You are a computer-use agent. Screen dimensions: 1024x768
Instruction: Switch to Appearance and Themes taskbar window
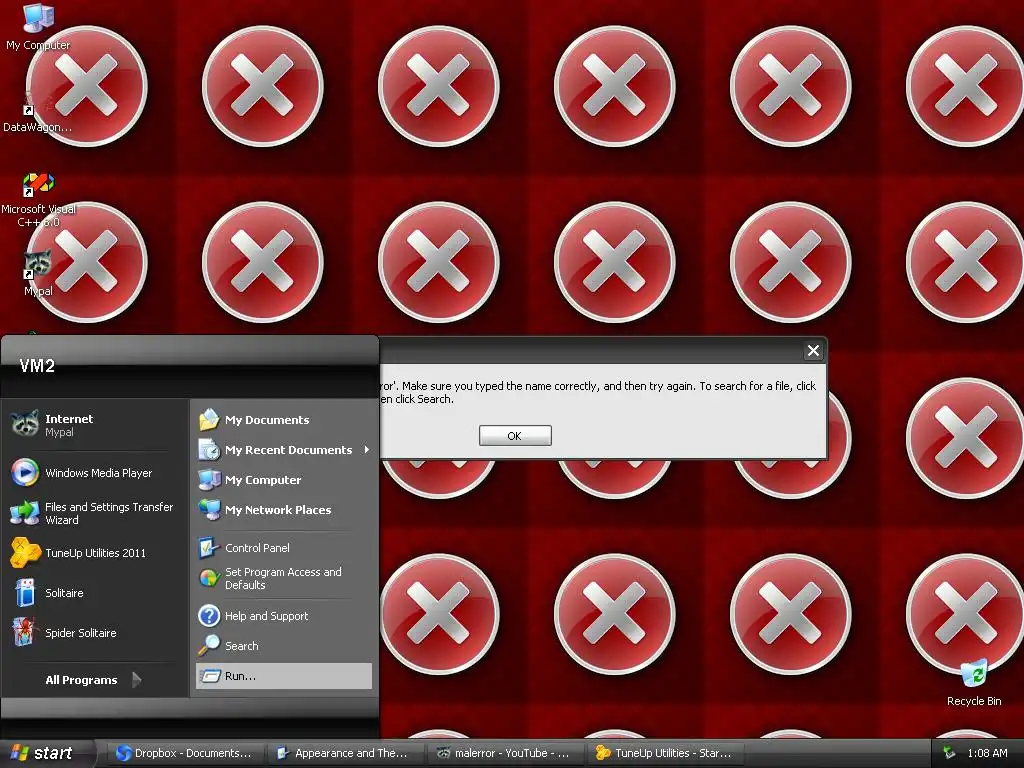[x=346, y=753]
